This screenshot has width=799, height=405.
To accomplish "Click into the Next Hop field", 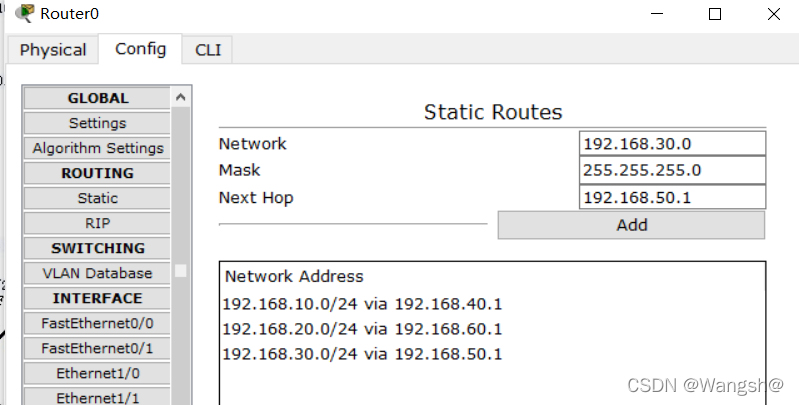I will (x=672, y=197).
